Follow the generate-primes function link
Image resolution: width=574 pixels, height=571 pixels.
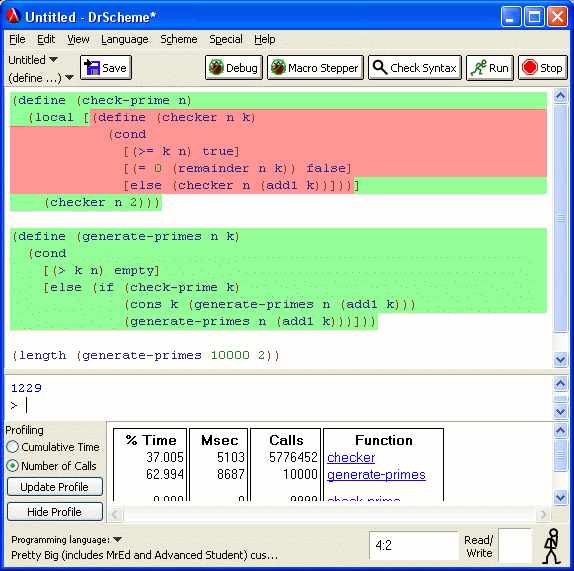tap(376, 475)
